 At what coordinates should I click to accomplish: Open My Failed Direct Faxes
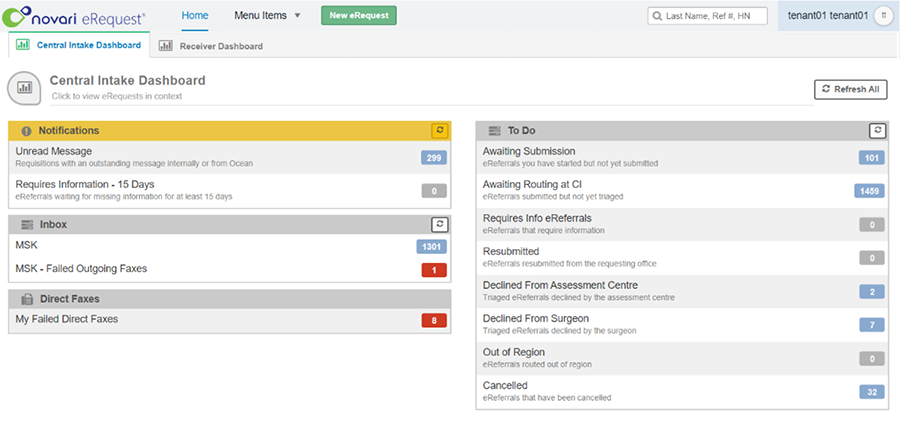[x=230, y=319]
